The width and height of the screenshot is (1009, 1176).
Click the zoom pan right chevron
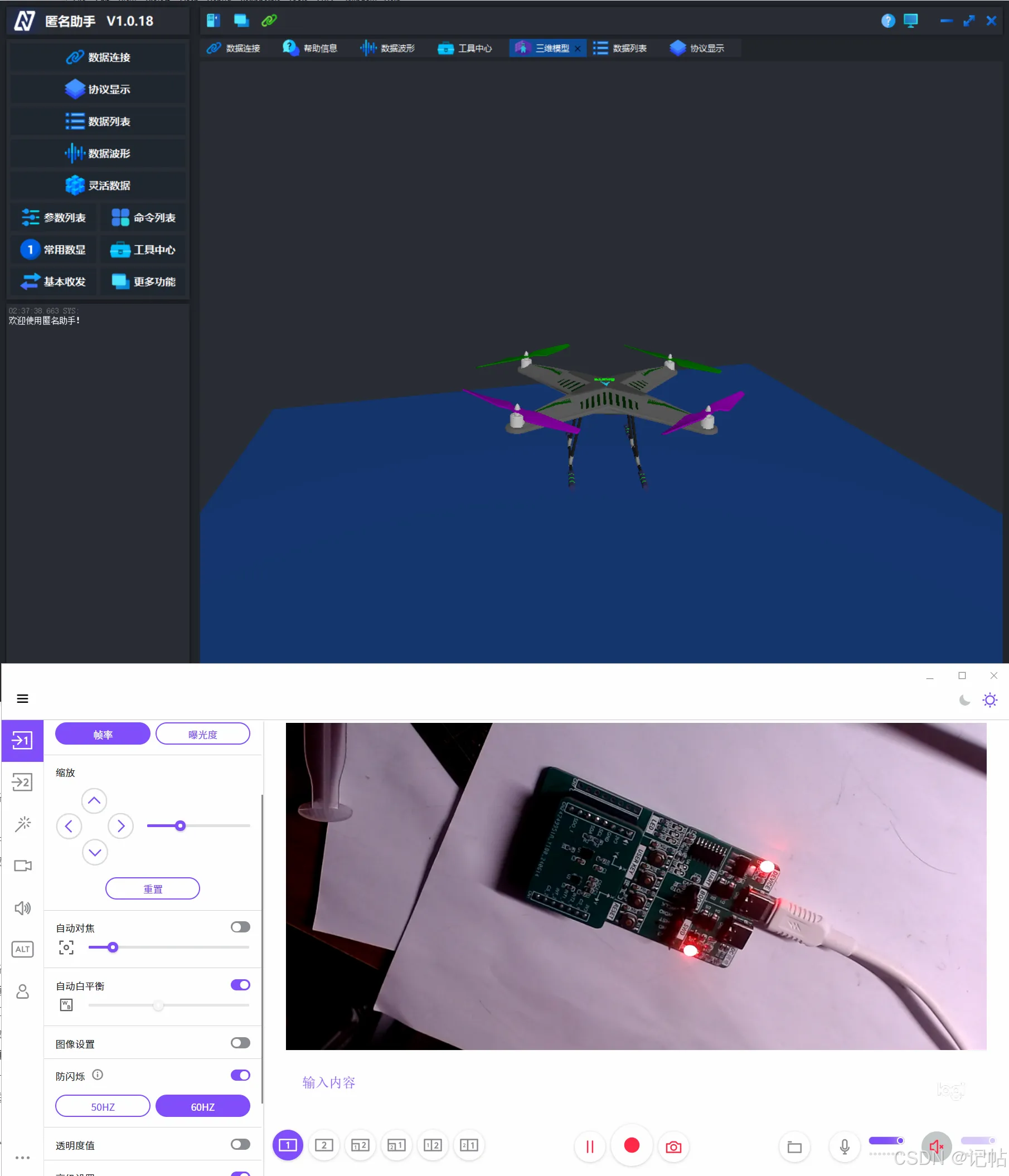pyautogui.click(x=120, y=826)
